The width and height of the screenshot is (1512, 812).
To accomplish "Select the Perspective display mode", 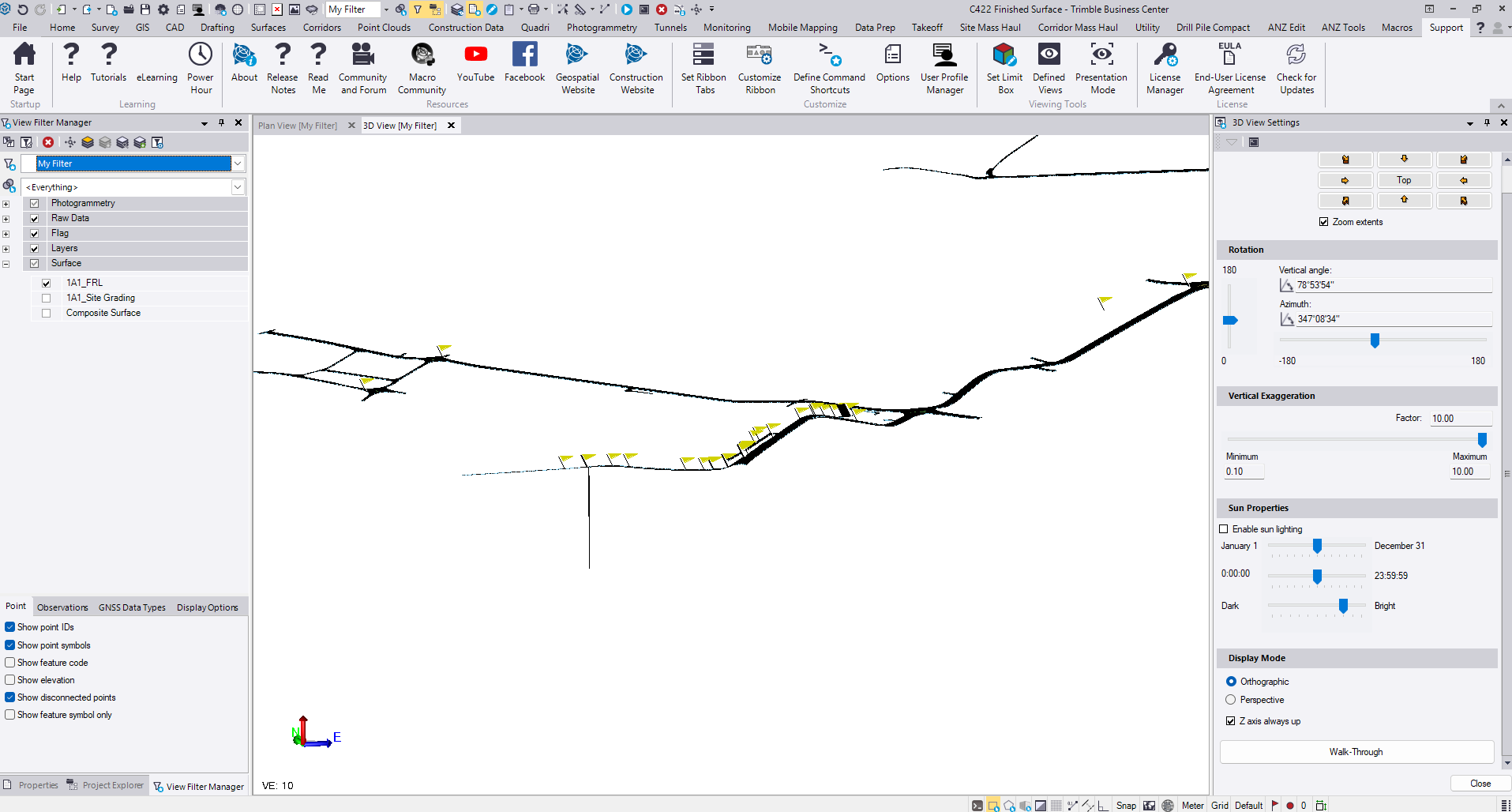I will pos(1231,700).
